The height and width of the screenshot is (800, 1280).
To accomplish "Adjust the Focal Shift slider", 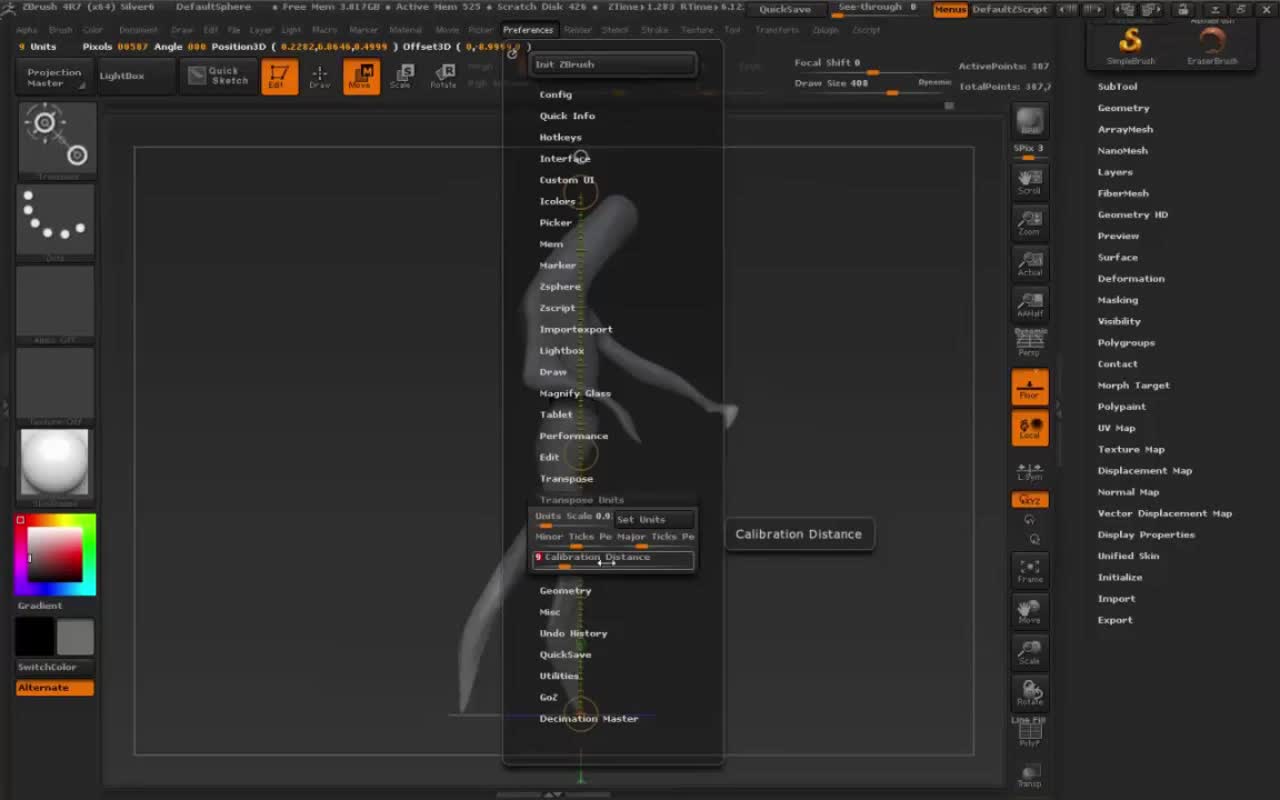I will pos(871,66).
